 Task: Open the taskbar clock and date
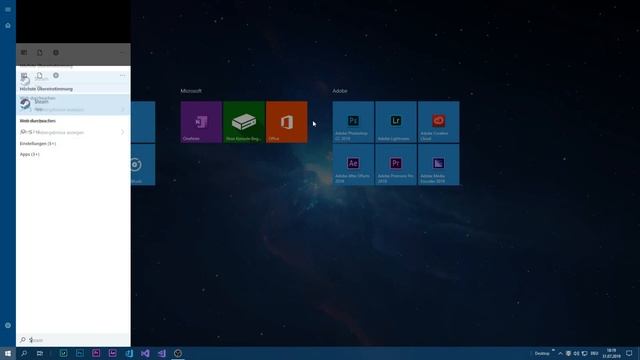(x=611, y=353)
